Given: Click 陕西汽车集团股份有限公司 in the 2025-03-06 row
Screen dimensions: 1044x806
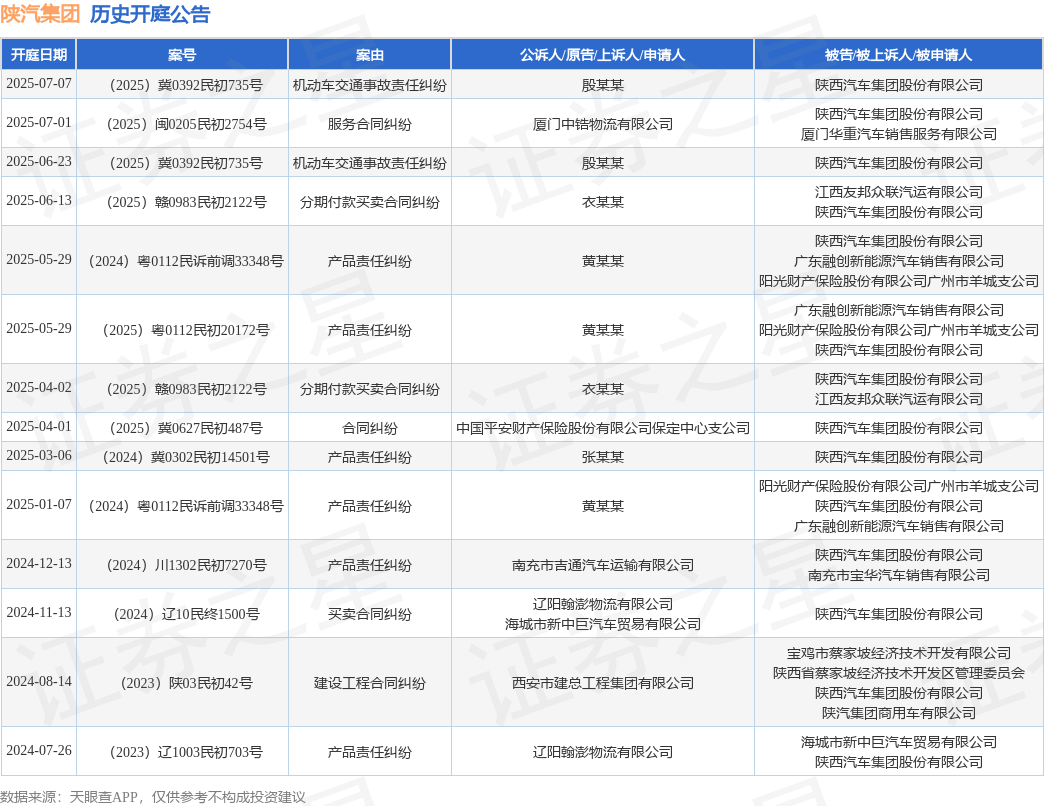Looking at the screenshot, I should tap(898, 457).
